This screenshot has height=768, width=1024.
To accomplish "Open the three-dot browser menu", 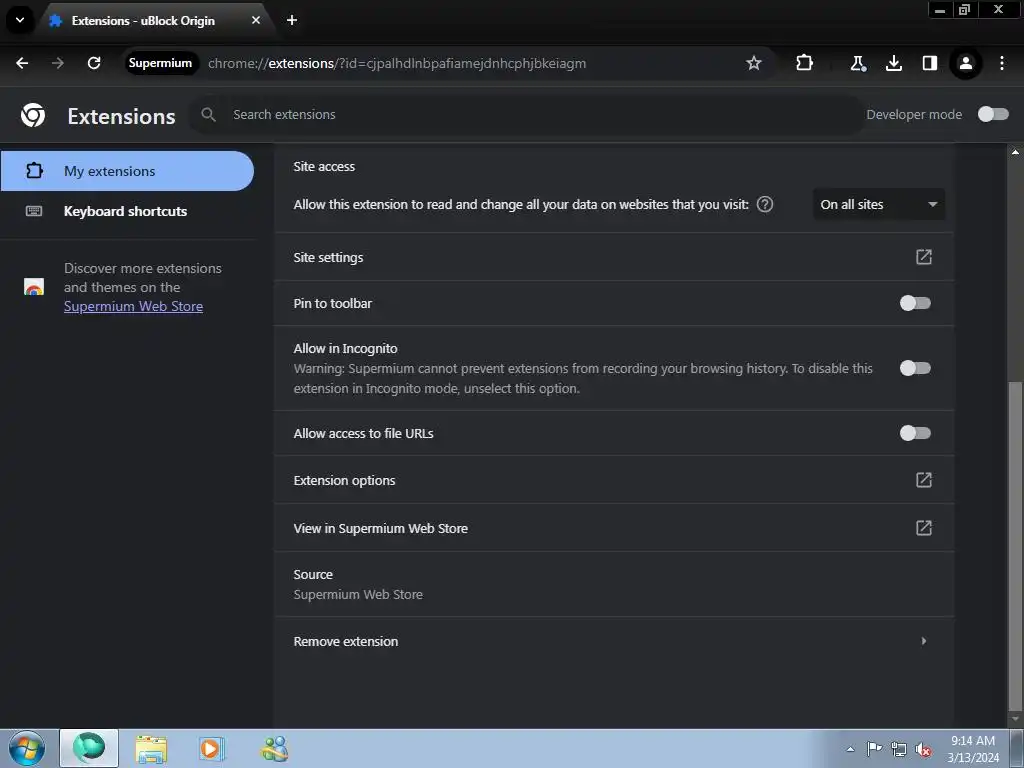I will coord(1002,63).
